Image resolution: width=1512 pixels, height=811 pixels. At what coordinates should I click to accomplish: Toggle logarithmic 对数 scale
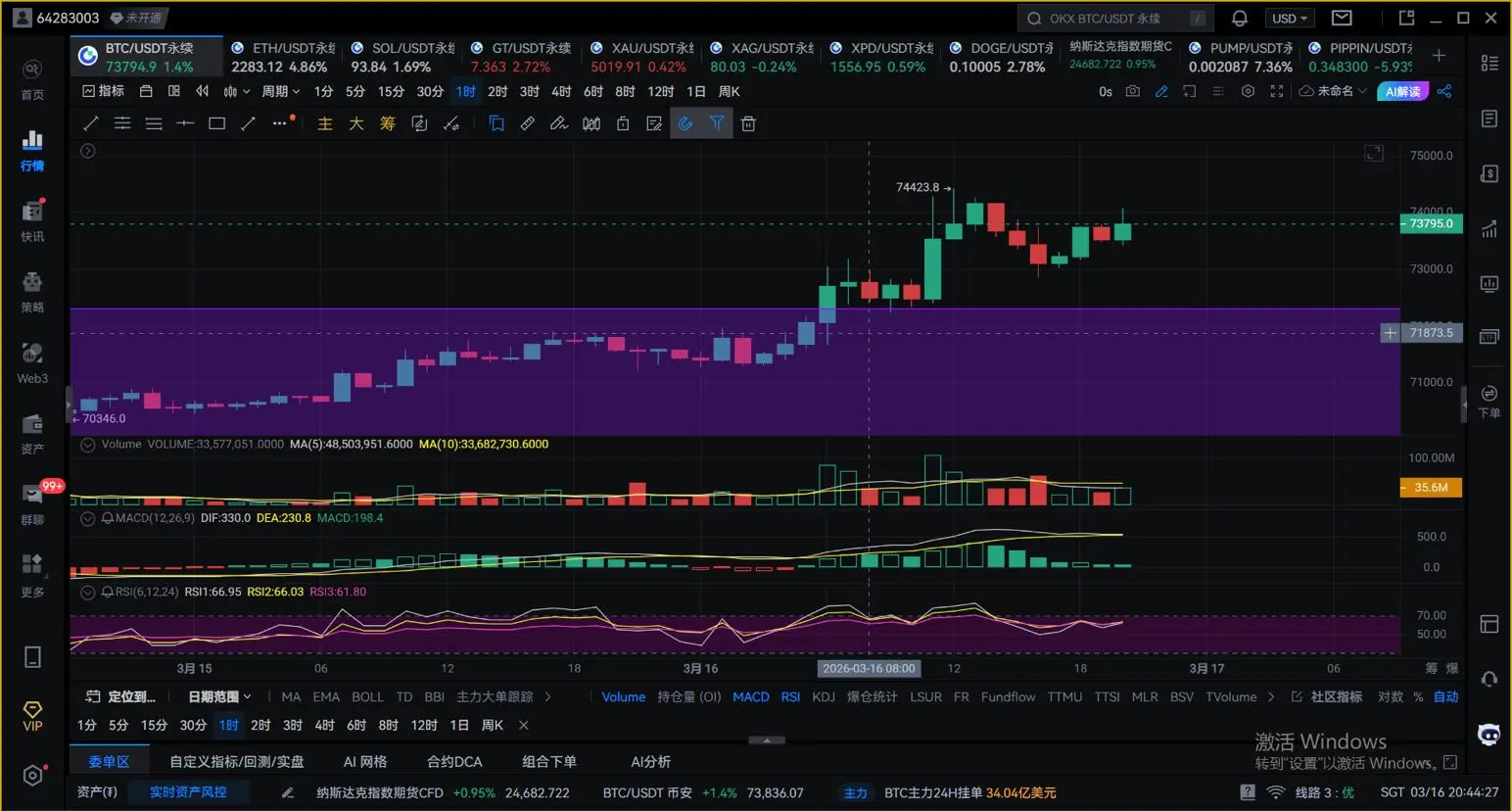[1391, 696]
